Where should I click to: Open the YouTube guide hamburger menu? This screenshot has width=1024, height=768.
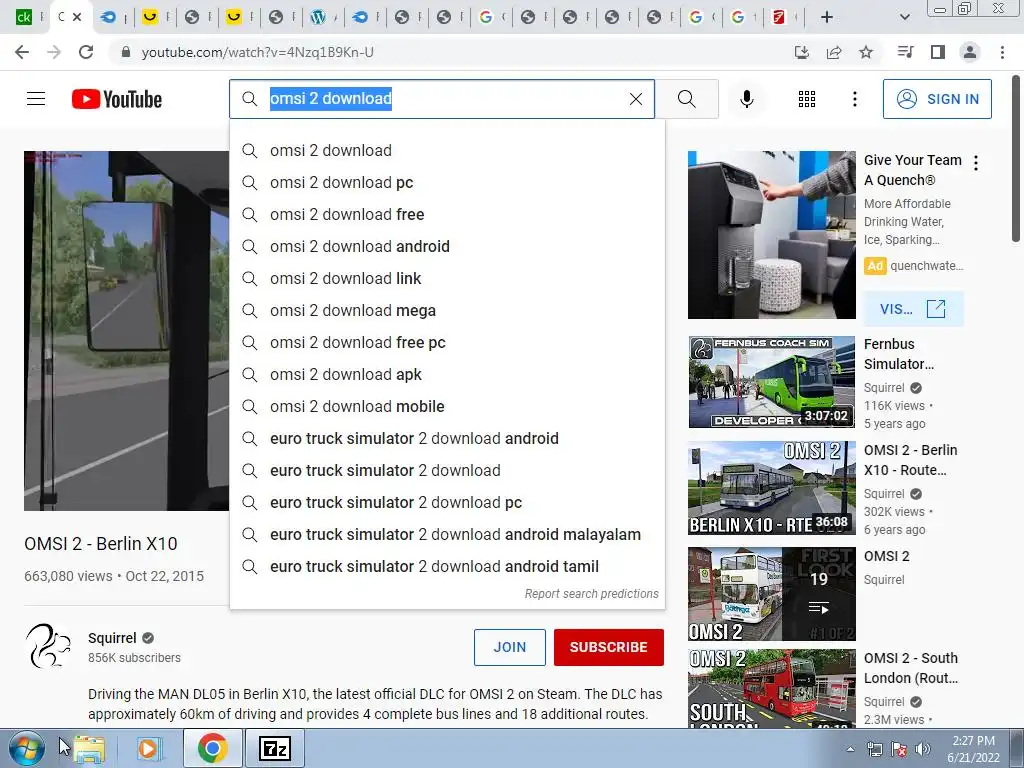tap(36, 99)
